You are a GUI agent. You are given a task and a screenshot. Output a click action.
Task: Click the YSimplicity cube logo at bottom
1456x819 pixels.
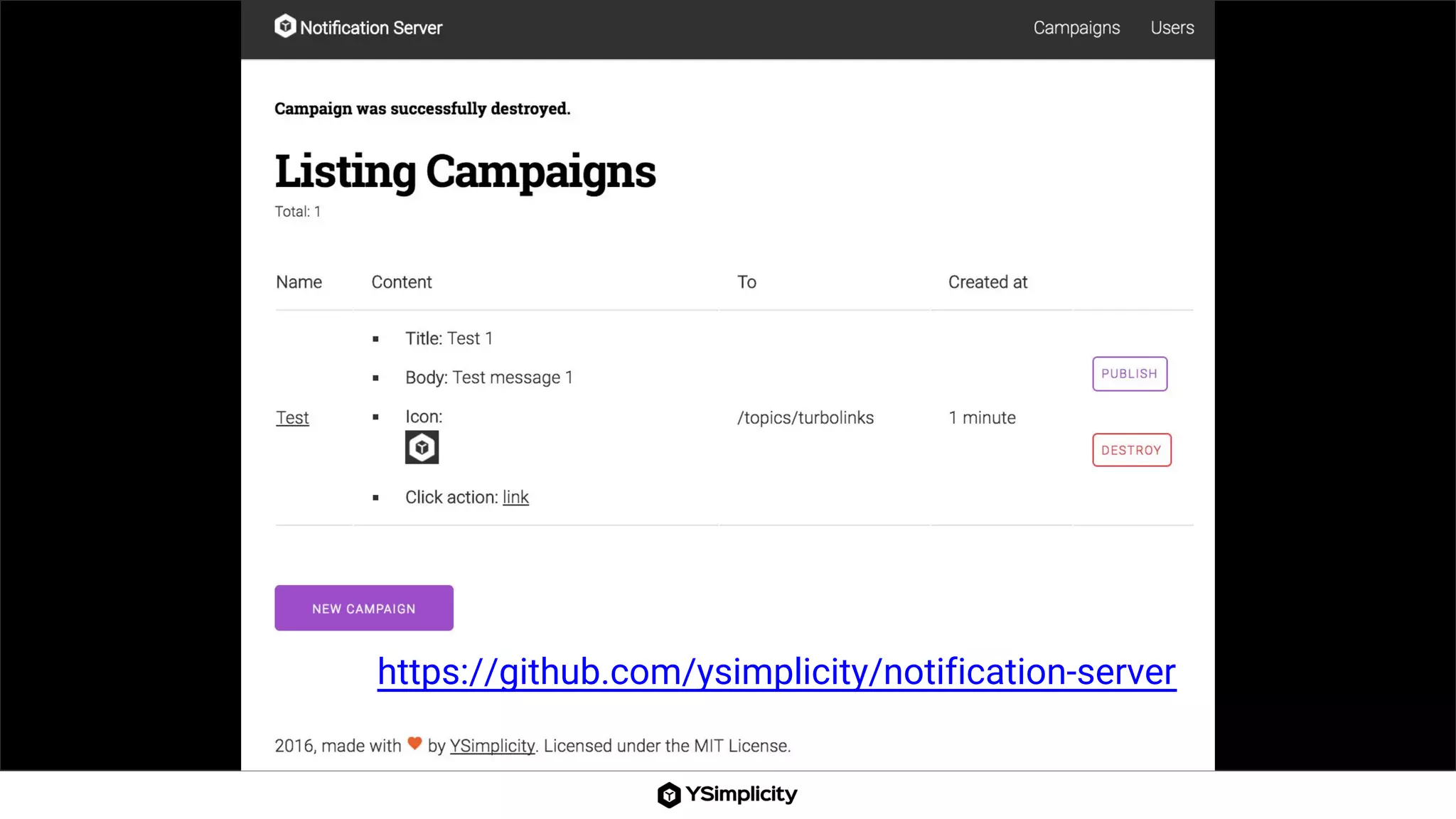pyautogui.click(x=669, y=795)
